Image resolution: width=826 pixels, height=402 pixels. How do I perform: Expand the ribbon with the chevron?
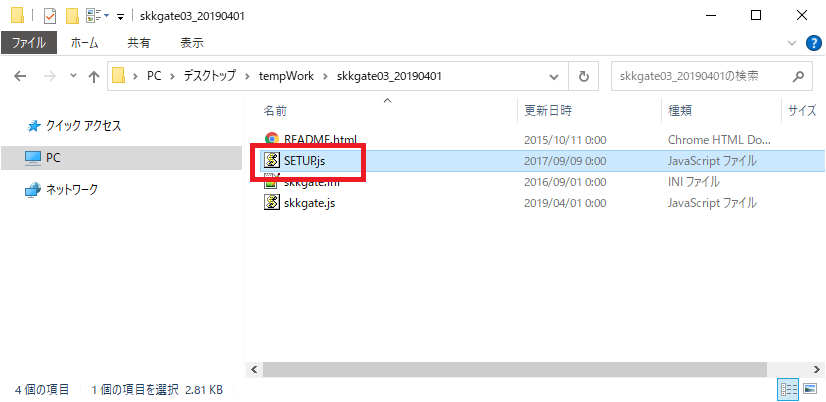791,43
